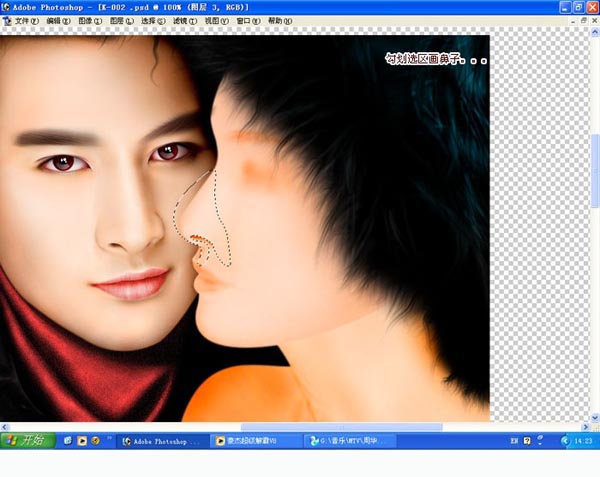Click the vertical scrollbar thumb

(595, 171)
